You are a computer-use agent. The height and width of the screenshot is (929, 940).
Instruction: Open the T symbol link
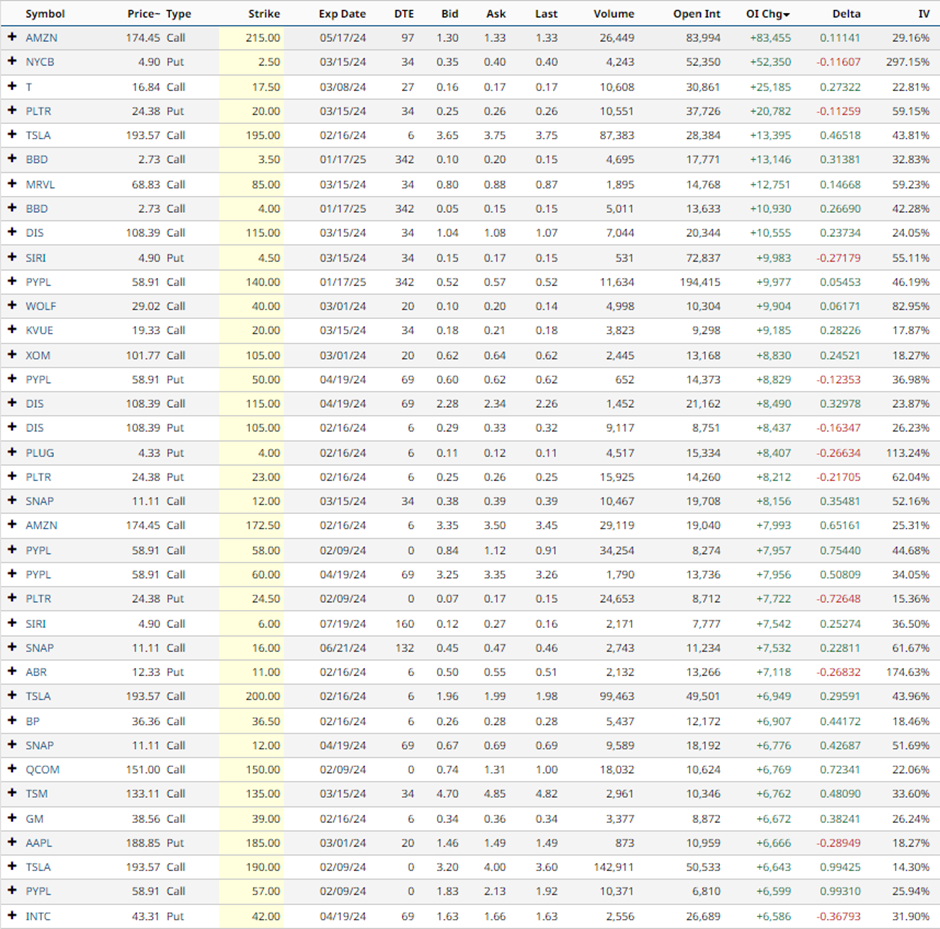pyautogui.click(x=29, y=86)
